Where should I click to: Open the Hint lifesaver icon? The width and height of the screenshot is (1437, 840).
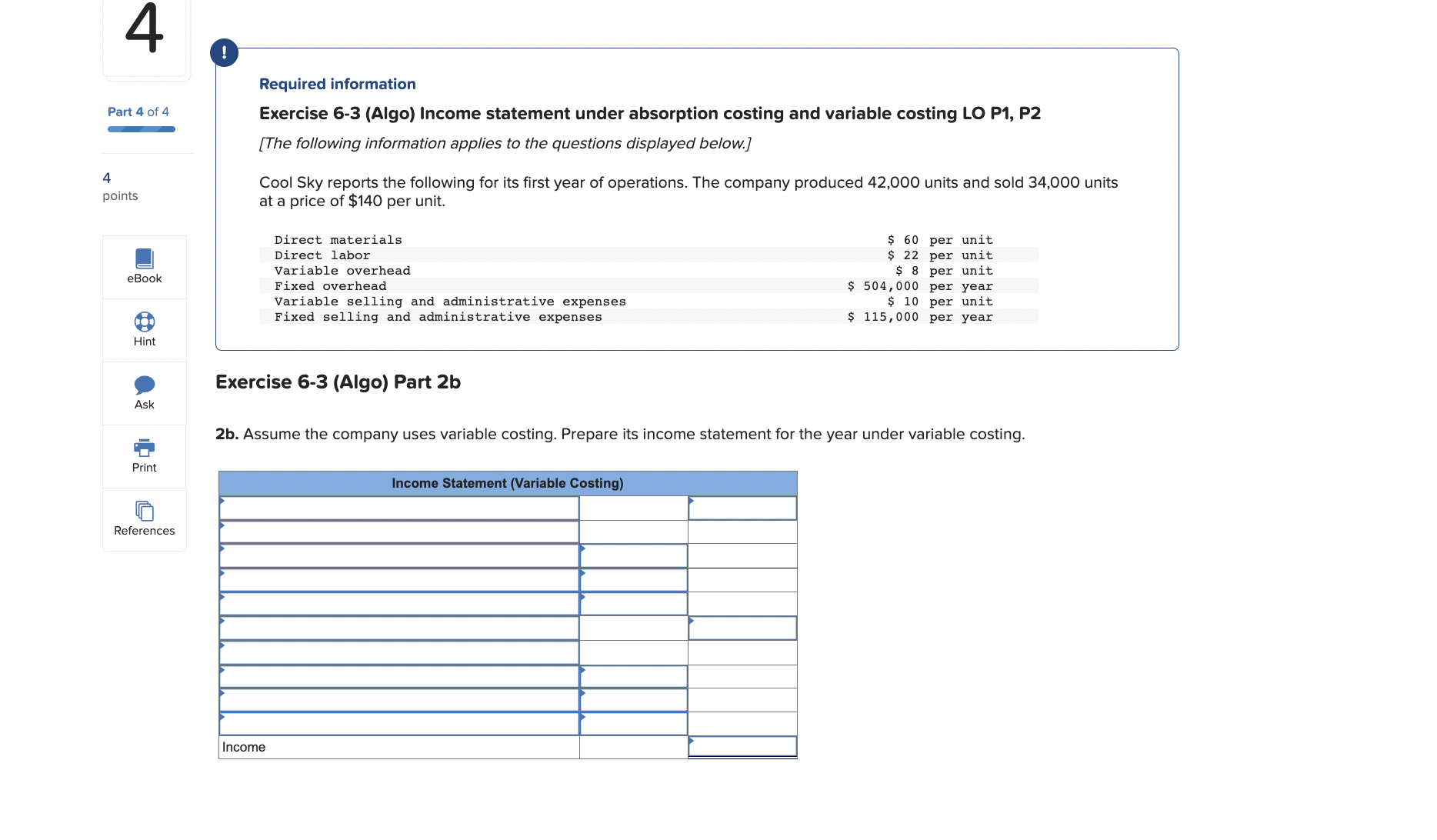(x=144, y=322)
